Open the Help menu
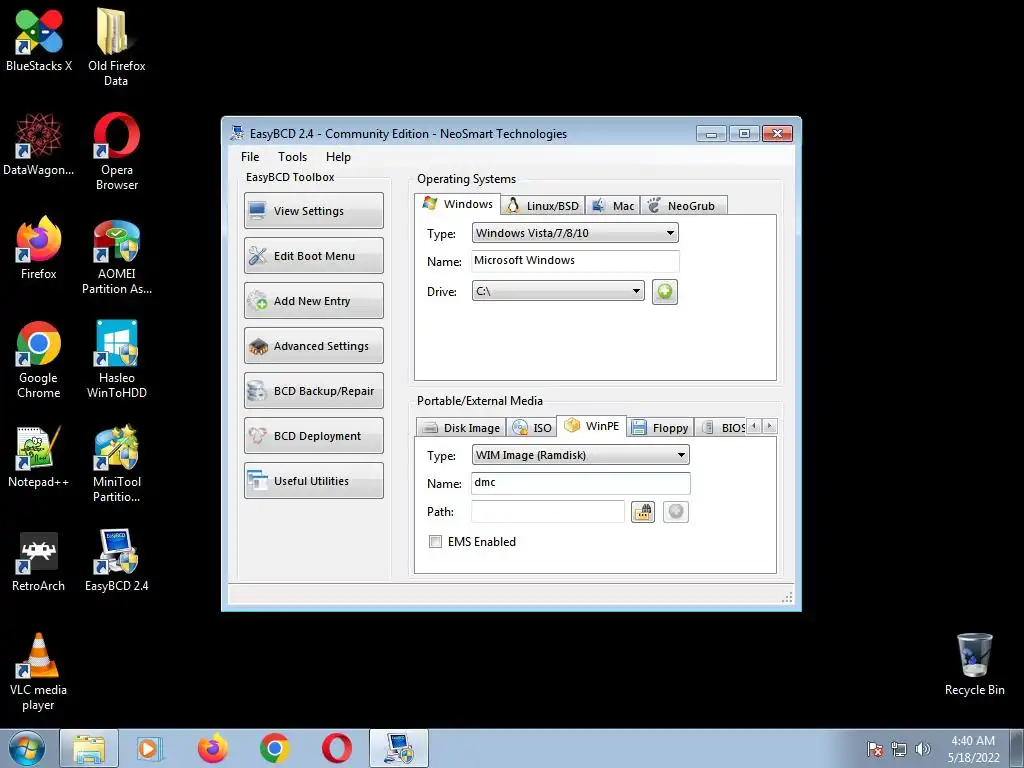Viewport: 1024px width, 768px height. 338,157
